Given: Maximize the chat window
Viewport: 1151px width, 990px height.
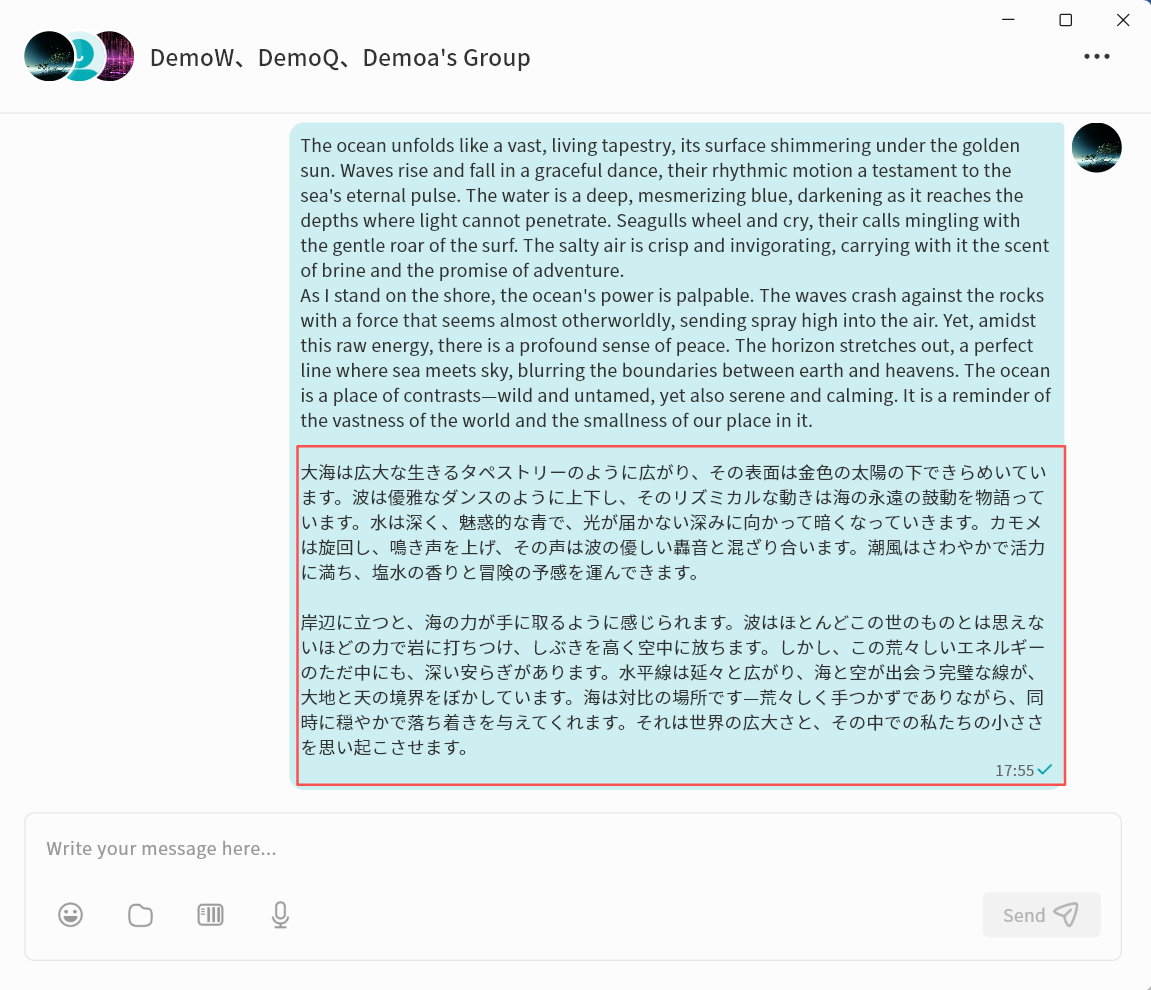Looking at the screenshot, I should click(1065, 20).
